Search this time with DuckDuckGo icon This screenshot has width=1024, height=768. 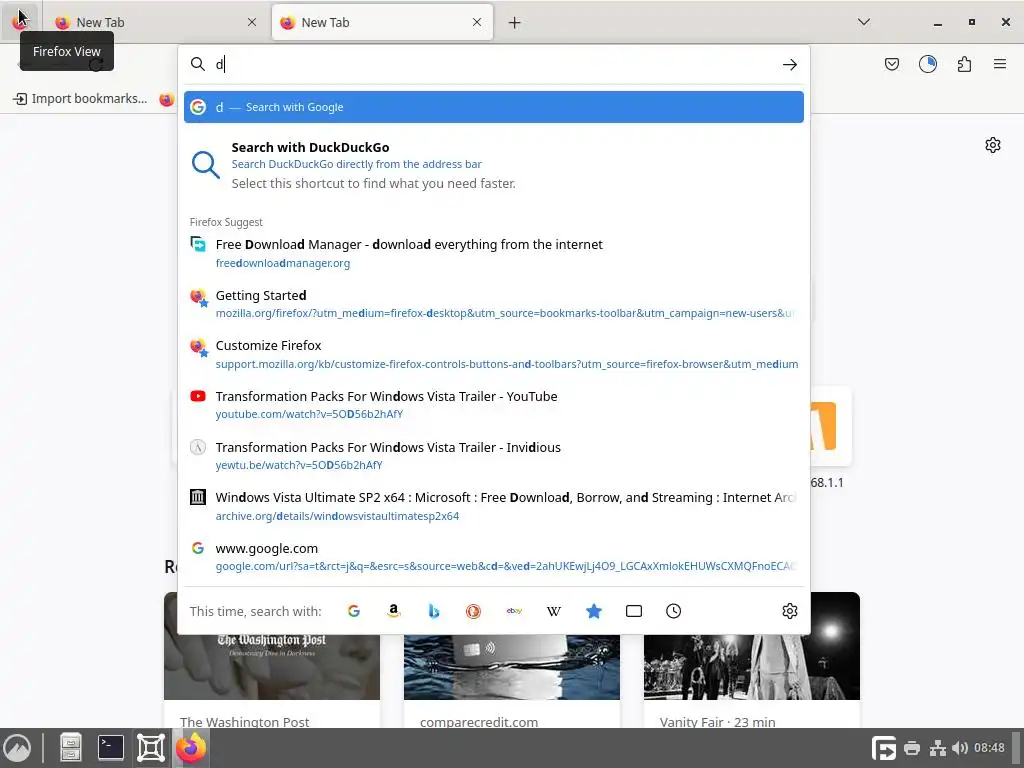[473, 611]
